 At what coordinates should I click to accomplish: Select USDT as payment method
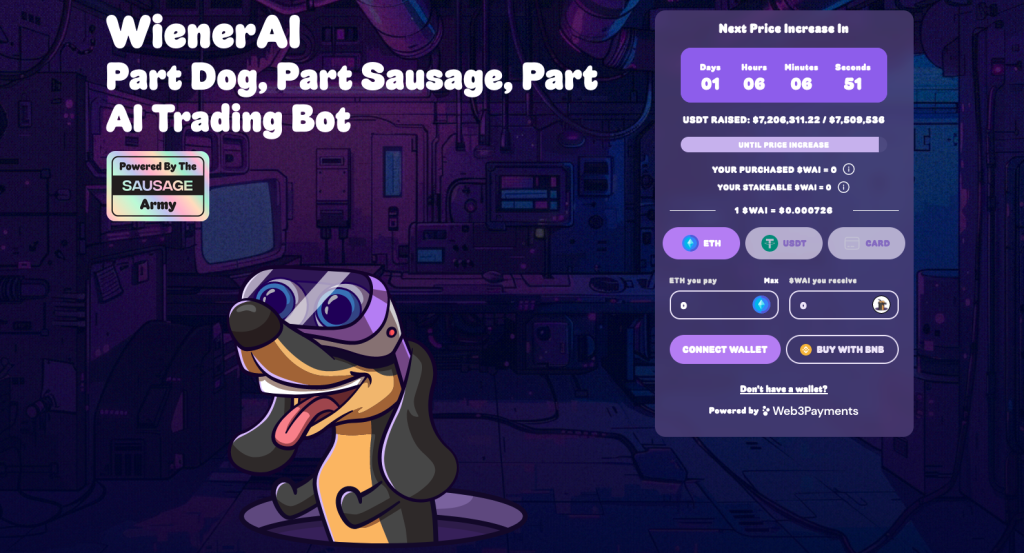click(x=784, y=244)
